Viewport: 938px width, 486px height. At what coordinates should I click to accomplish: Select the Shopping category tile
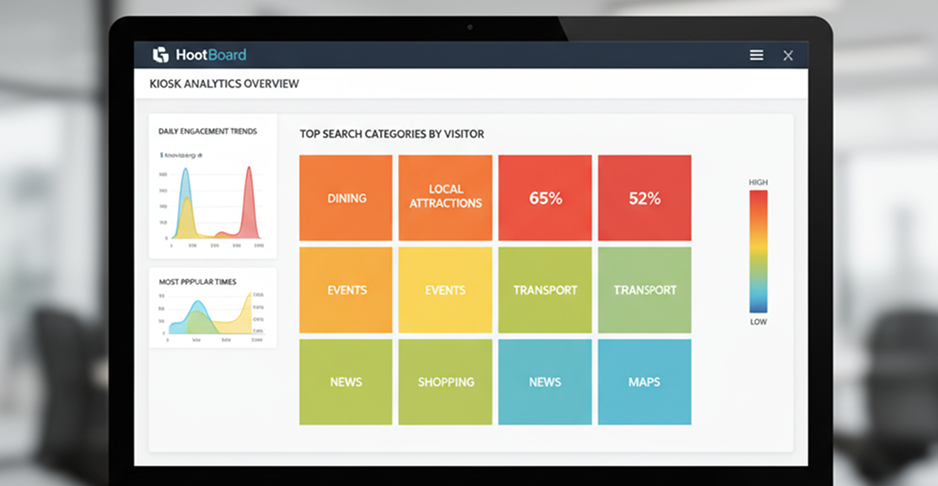point(445,382)
